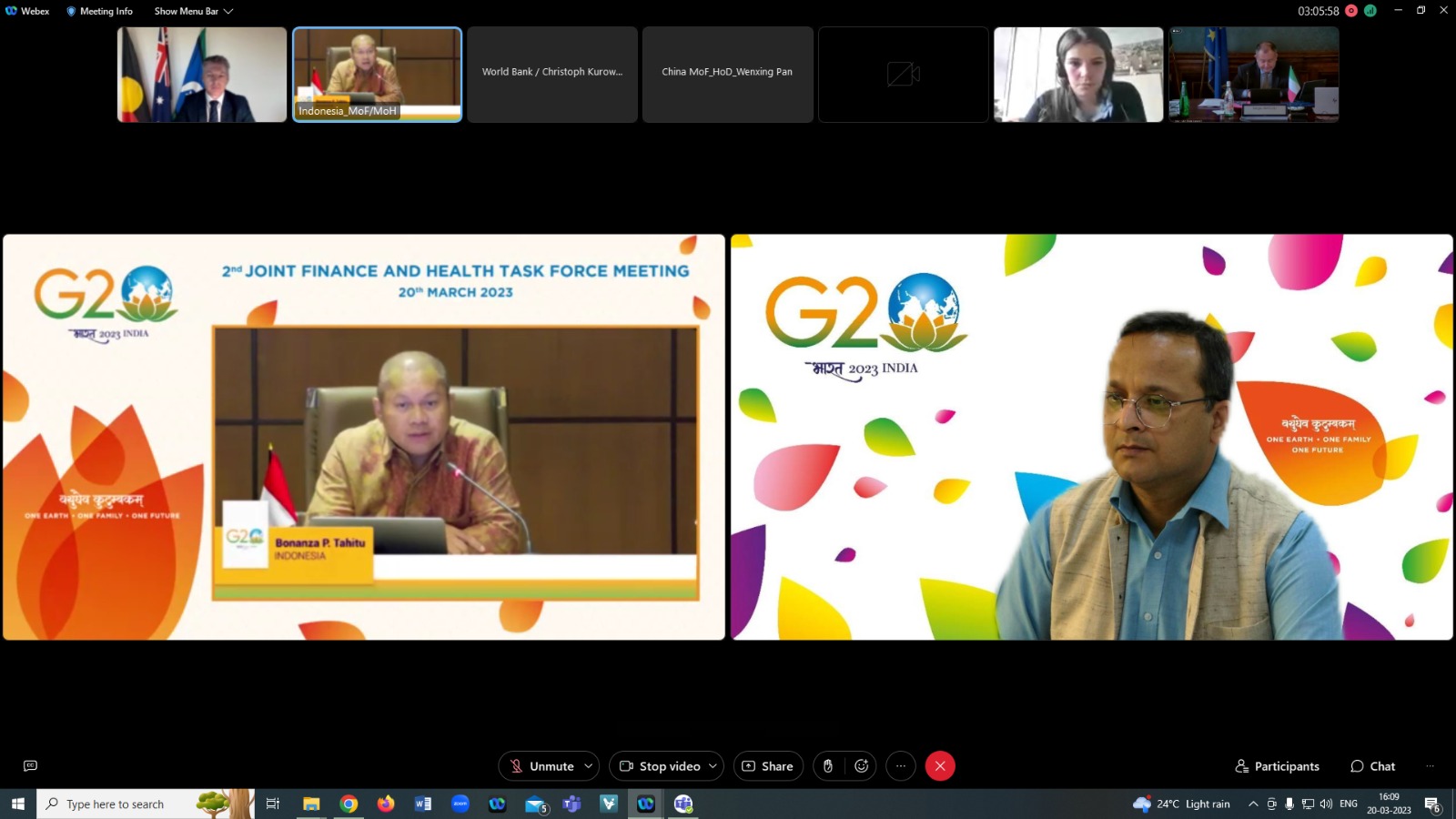Open the weather widget showing 24°C Light rain
1456x819 pixels.
(x=1181, y=804)
